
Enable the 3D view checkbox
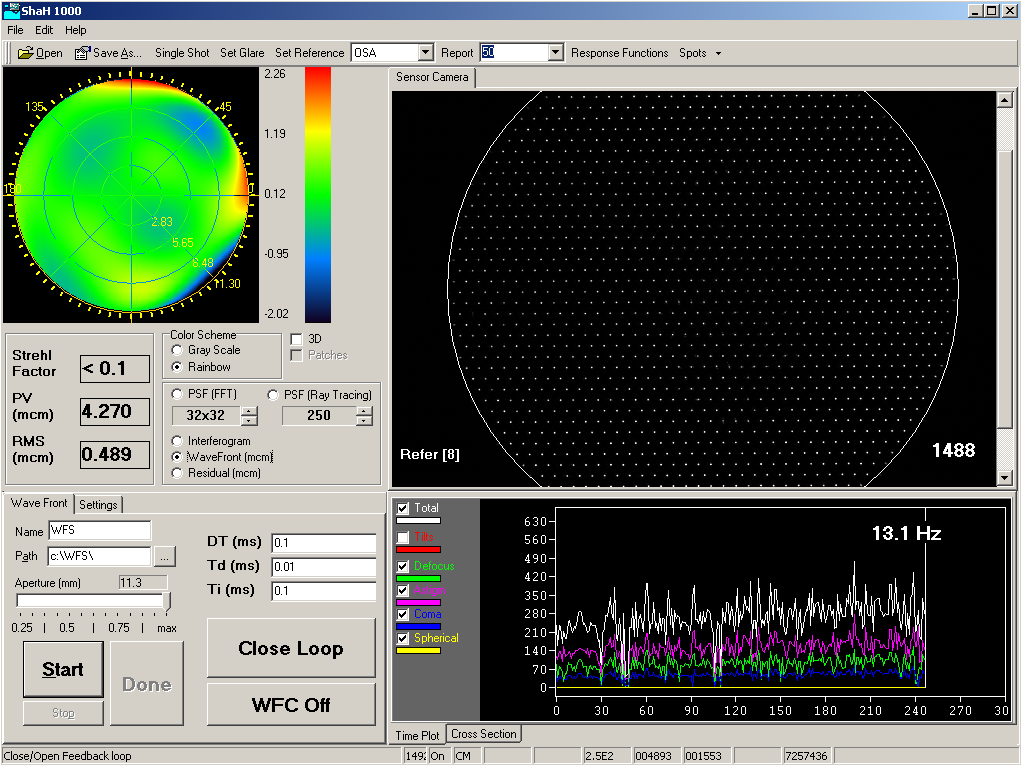coord(296,338)
